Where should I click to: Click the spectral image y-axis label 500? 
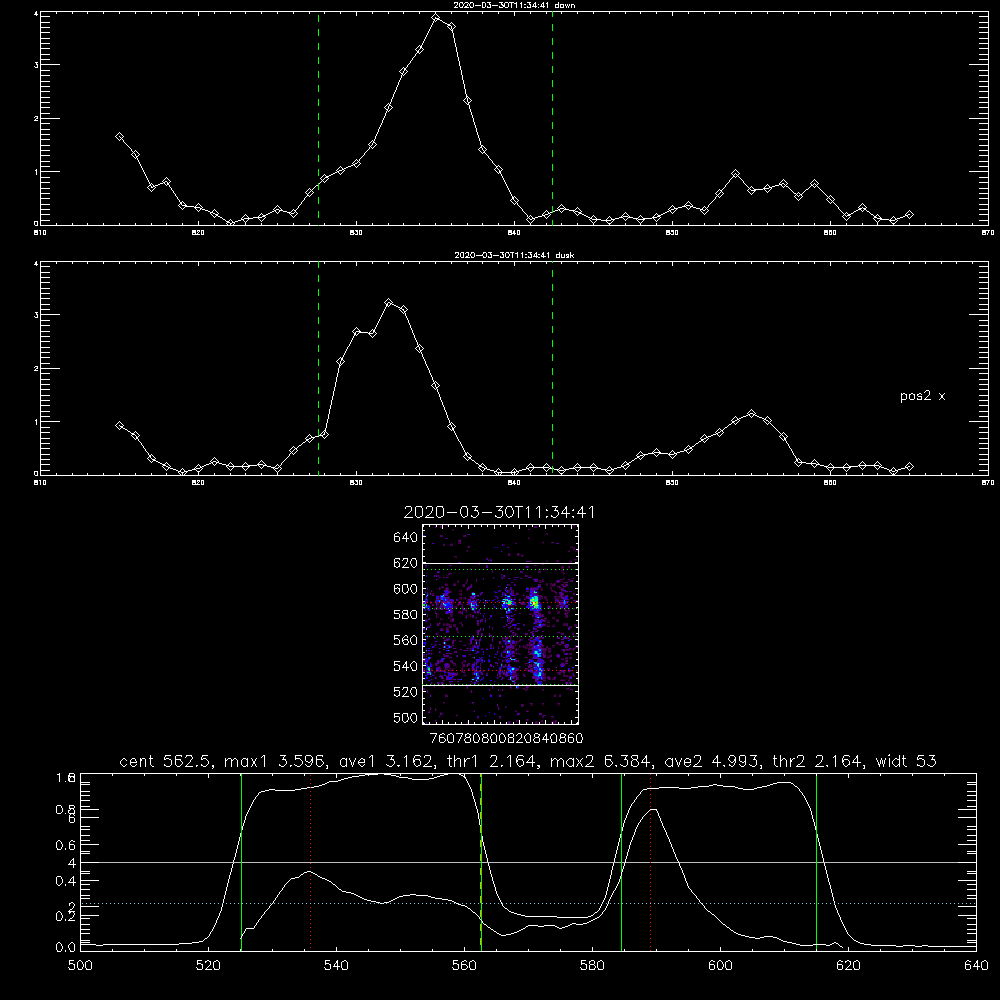click(x=405, y=717)
